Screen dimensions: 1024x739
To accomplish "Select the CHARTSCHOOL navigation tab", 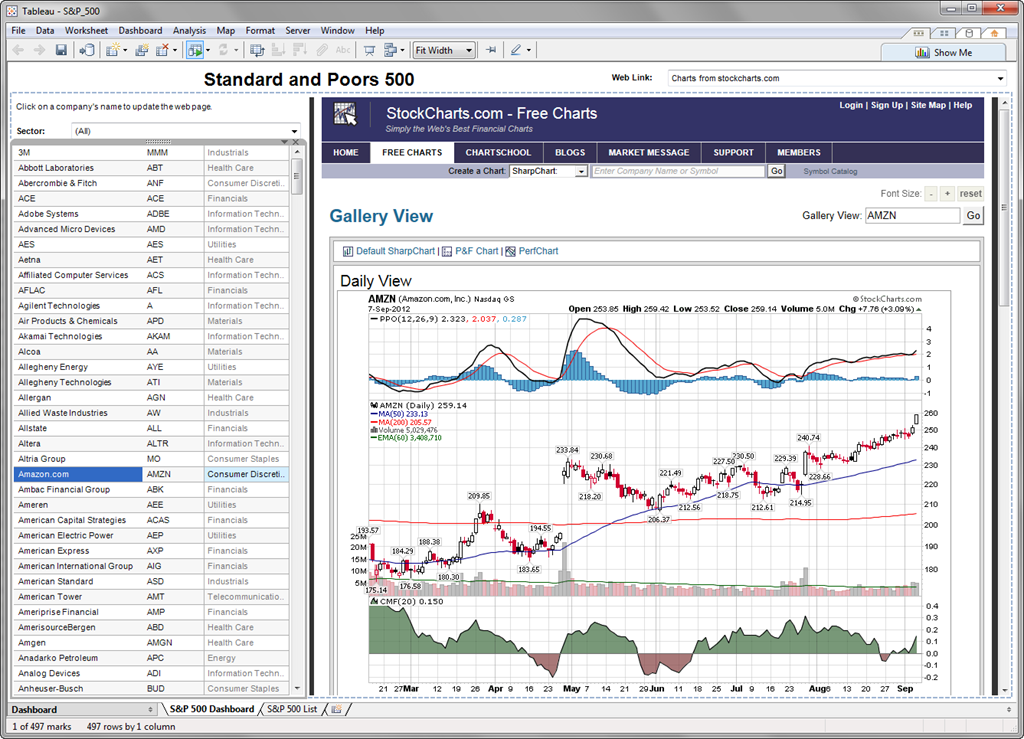I will click(x=498, y=153).
